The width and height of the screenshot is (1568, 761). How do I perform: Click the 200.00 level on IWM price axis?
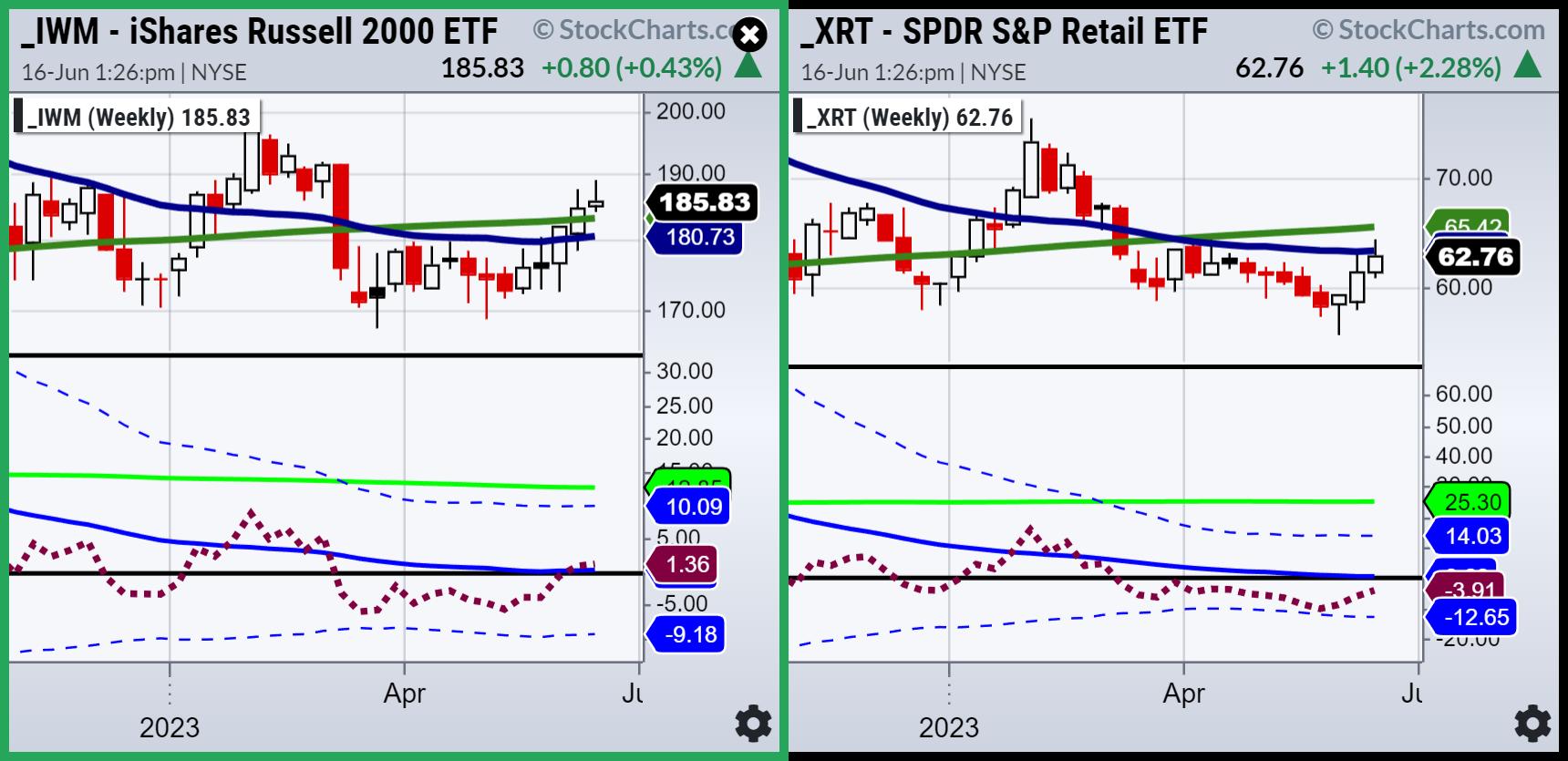pyautogui.click(x=691, y=111)
